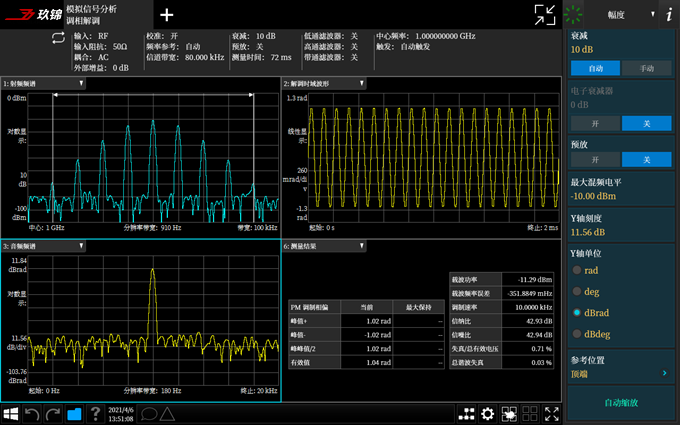This screenshot has width=680, height=425.
Task: Set attenuation mode to 手动
Action: pyautogui.click(x=647, y=69)
